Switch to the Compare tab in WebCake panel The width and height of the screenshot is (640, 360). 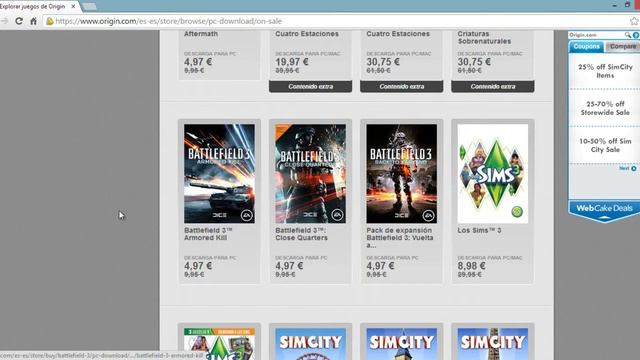622,47
